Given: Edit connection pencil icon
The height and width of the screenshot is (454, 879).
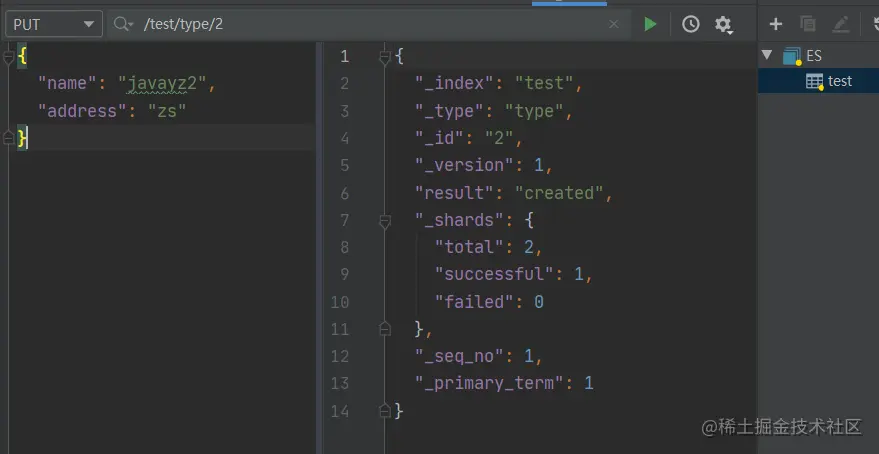Looking at the screenshot, I should point(841,24).
